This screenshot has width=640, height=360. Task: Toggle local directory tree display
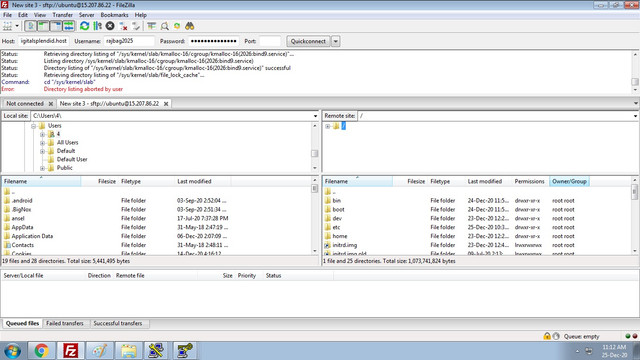click(x=43, y=26)
